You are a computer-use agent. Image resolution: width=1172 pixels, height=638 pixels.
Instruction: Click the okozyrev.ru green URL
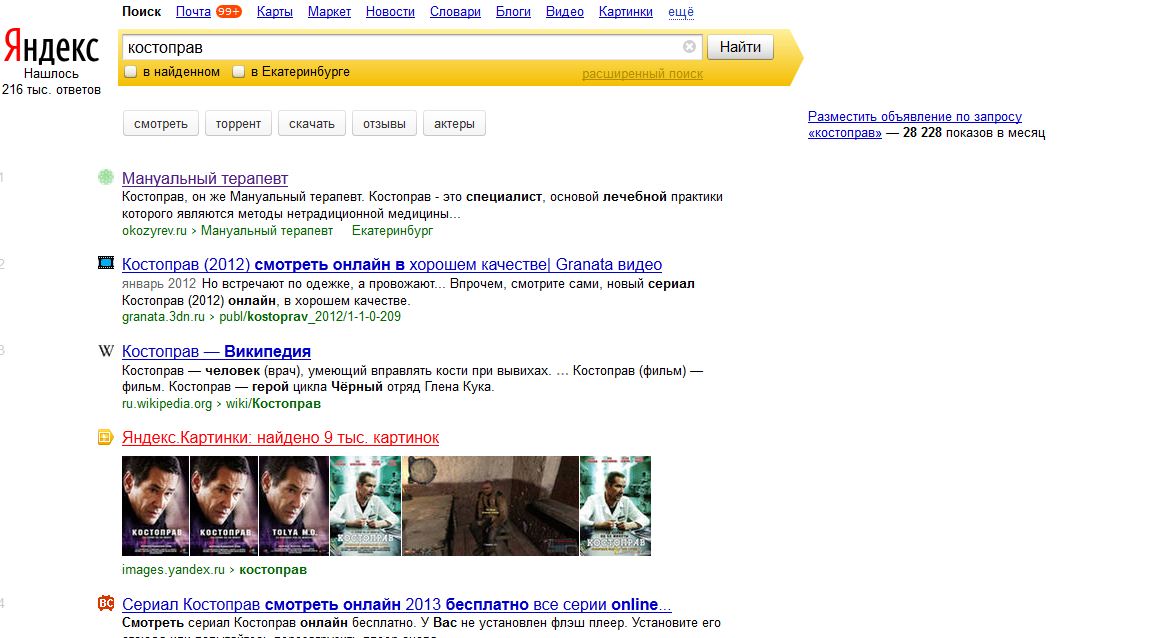point(154,231)
